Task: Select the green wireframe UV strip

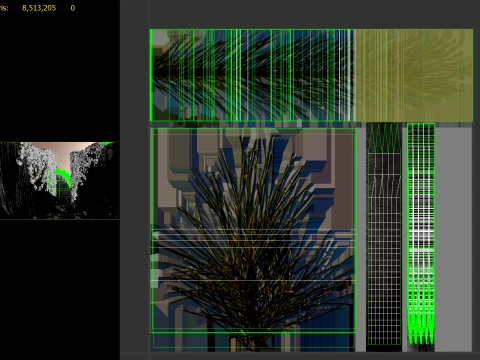Action: (x=421, y=234)
